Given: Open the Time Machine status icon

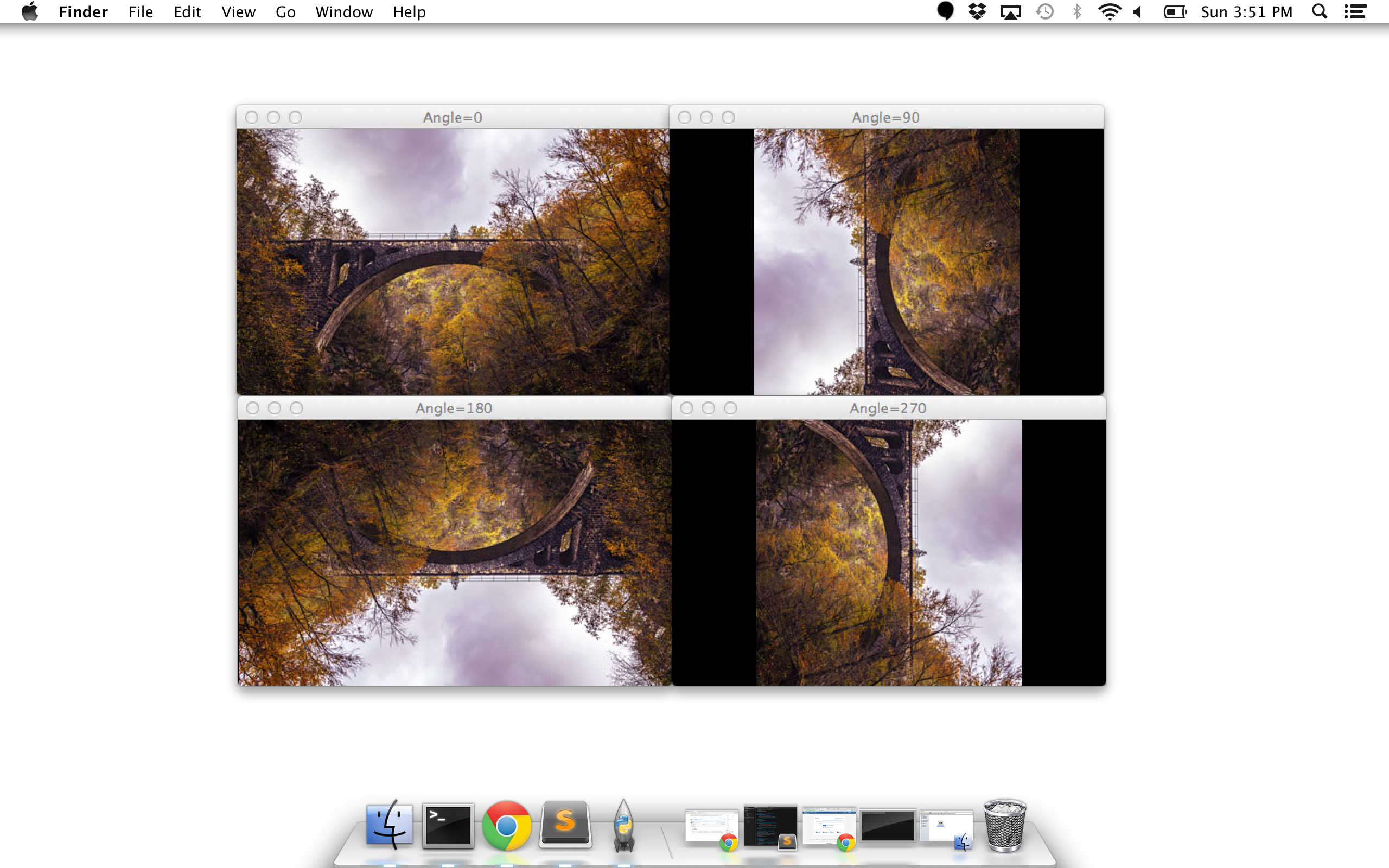Looking at the screenshot, I should (1044, 11).
